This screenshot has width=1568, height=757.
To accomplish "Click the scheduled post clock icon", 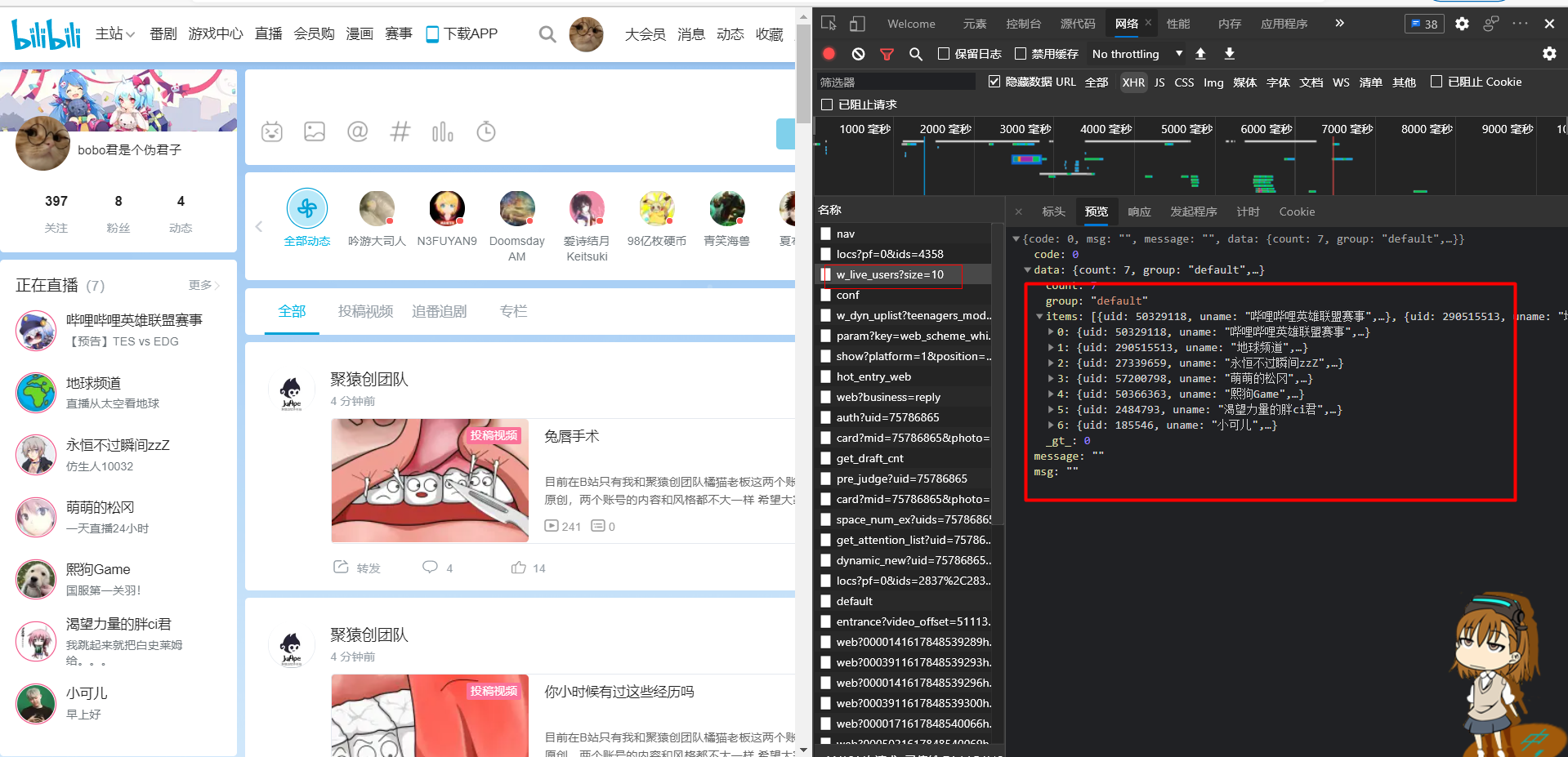I will tap(486, 131).
